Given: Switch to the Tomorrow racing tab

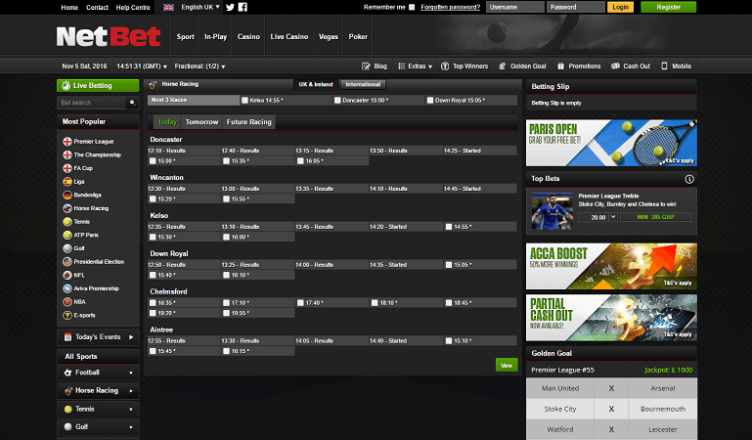Looking at the screenshot, I should [202, 122].
